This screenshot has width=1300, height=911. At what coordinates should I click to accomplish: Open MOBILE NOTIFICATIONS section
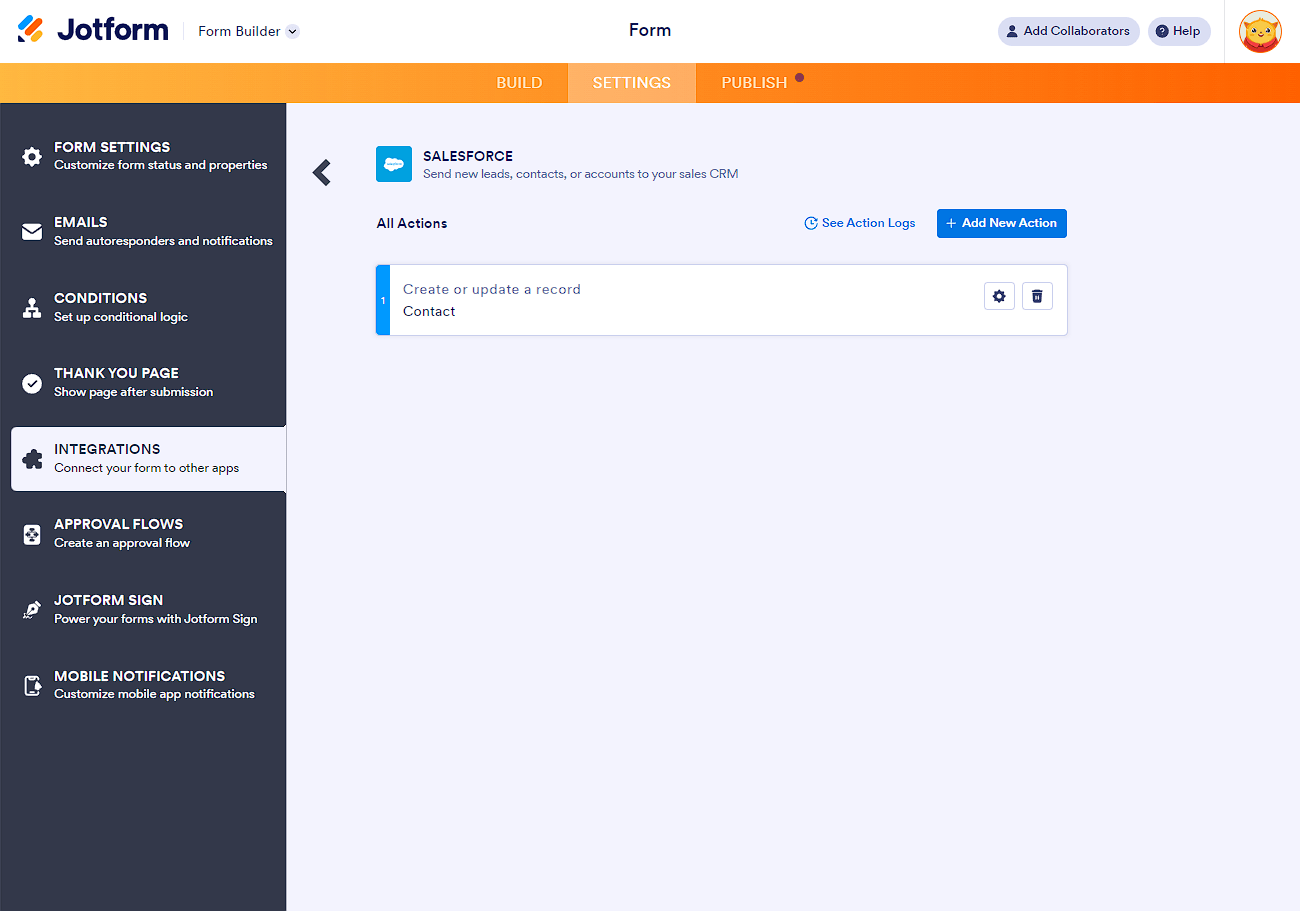(143, 685)
